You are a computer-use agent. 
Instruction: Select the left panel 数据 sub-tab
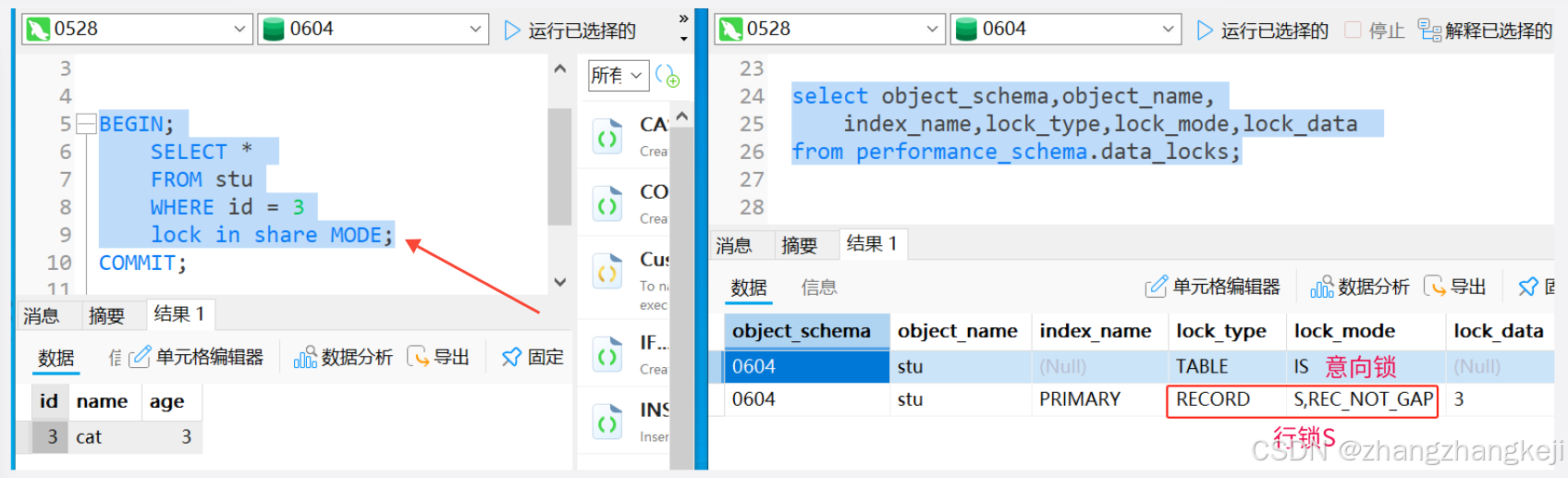coord(55,358)
